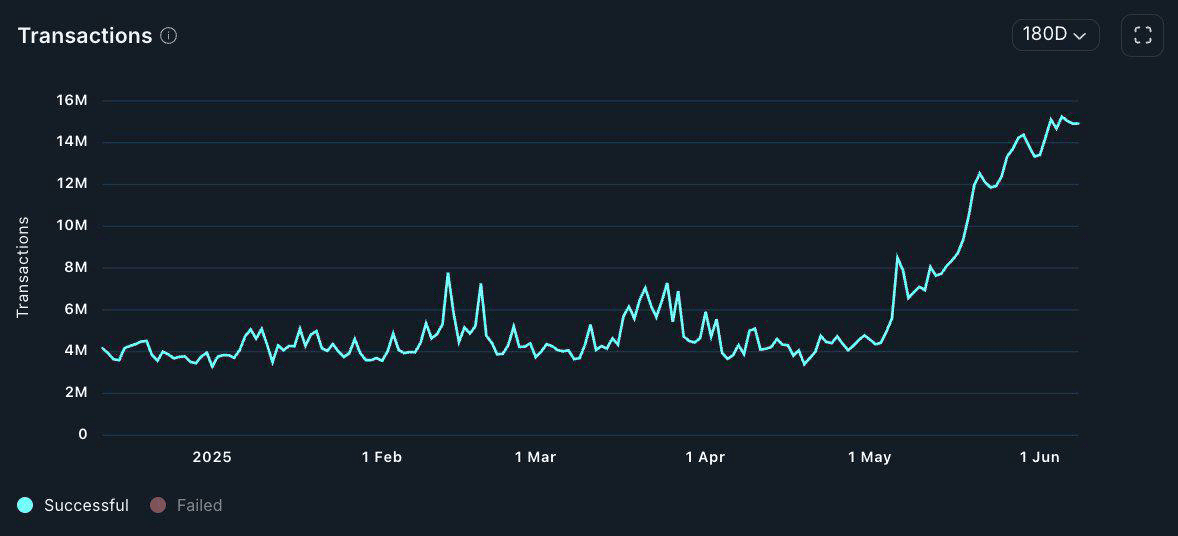Click the 16M y-axis label
The image size is (1178, 536).
click(x=71, y=101)
